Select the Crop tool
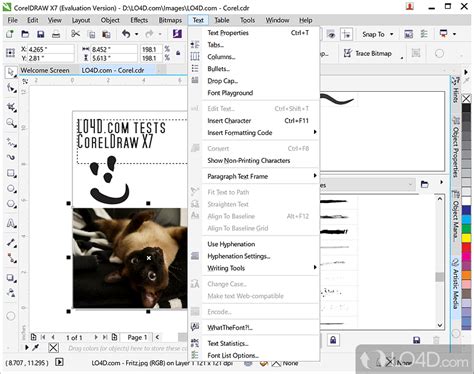 (x=11, y=107)
